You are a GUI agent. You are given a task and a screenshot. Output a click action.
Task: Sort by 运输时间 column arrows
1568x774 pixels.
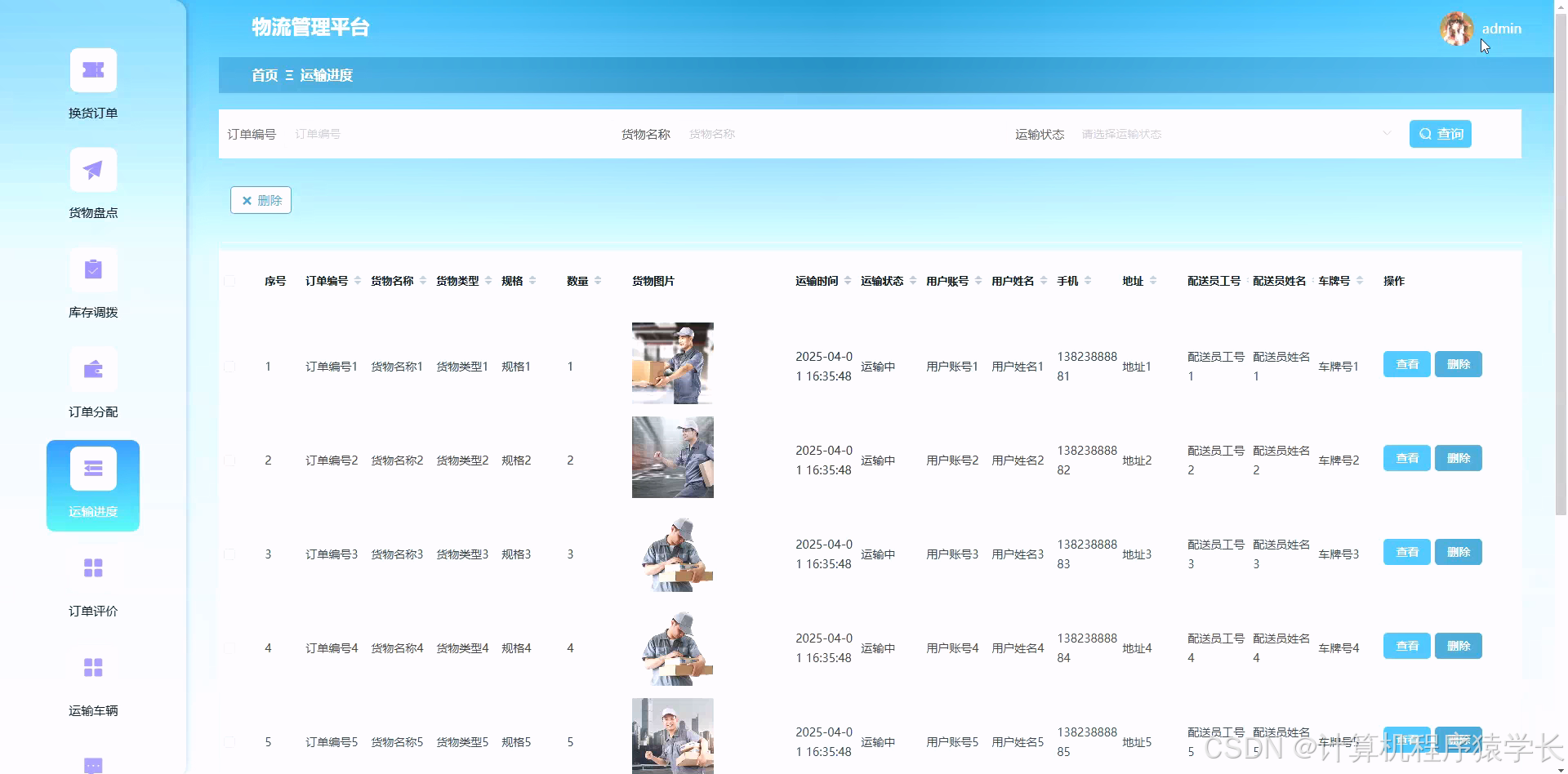coord(847,281)
